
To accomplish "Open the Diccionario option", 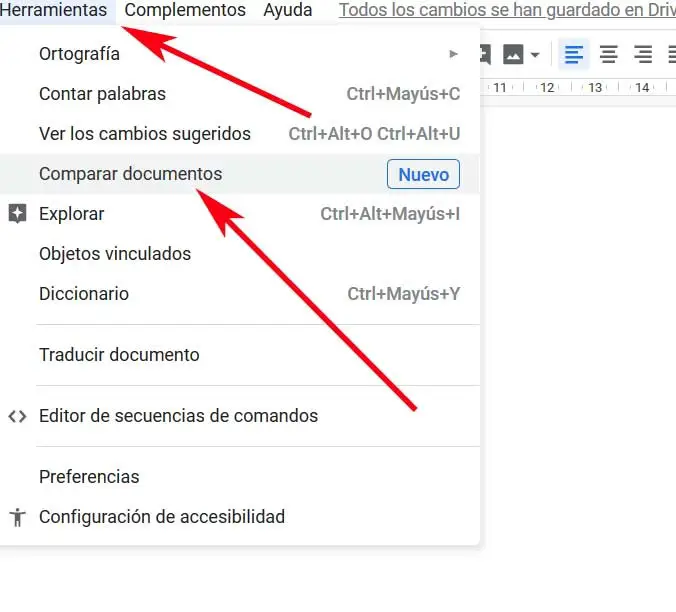I will click(x=240, y=294).
